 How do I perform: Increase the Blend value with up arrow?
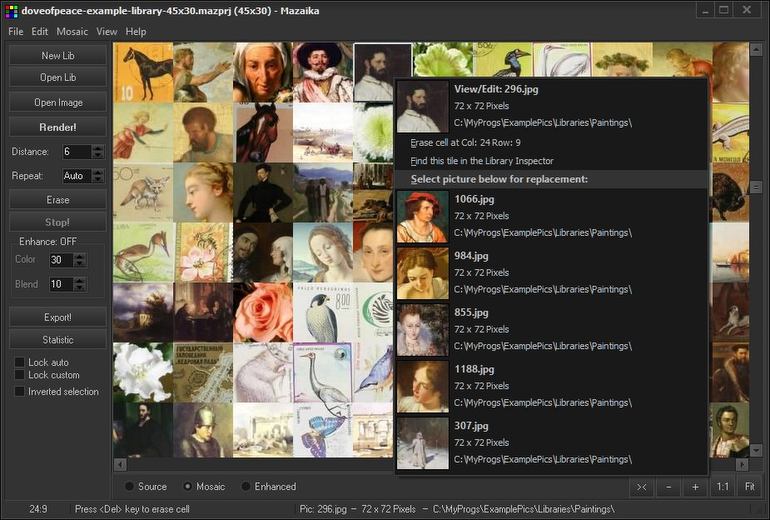point(80,280)
